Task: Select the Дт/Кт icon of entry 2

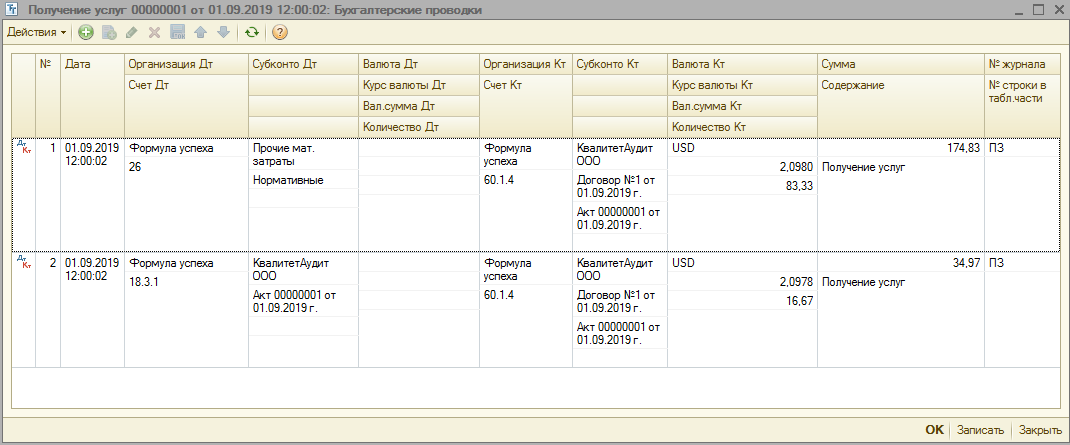Action: pos(24,263)
